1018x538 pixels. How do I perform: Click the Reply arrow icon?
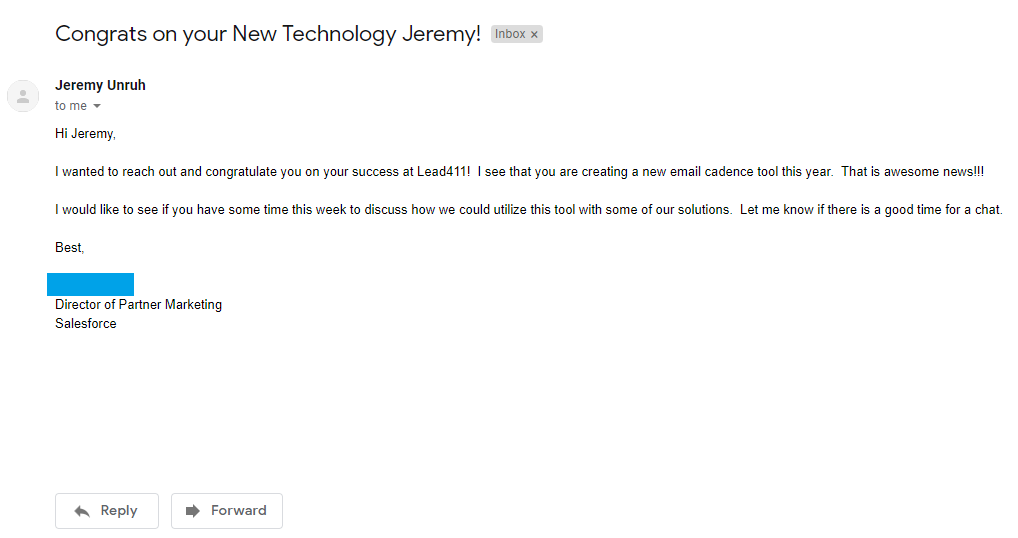(82, 511)
